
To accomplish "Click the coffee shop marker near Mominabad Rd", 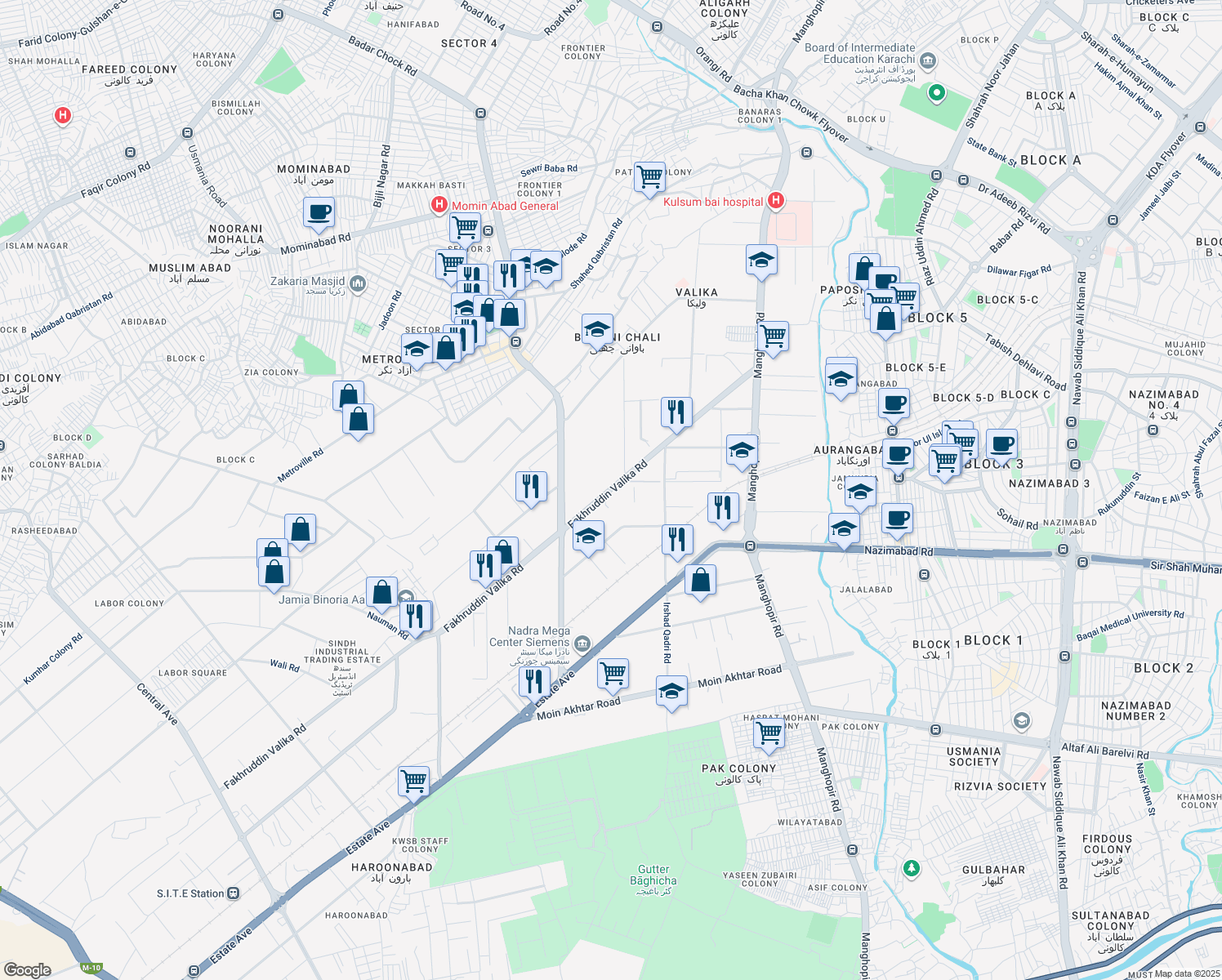I will click(319, 213).
